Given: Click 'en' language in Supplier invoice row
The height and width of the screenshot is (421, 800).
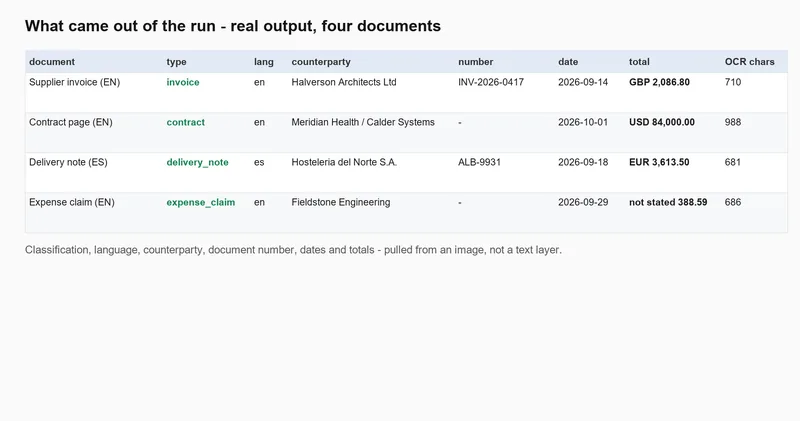Looking at the screenshot, I should (259, 82).
